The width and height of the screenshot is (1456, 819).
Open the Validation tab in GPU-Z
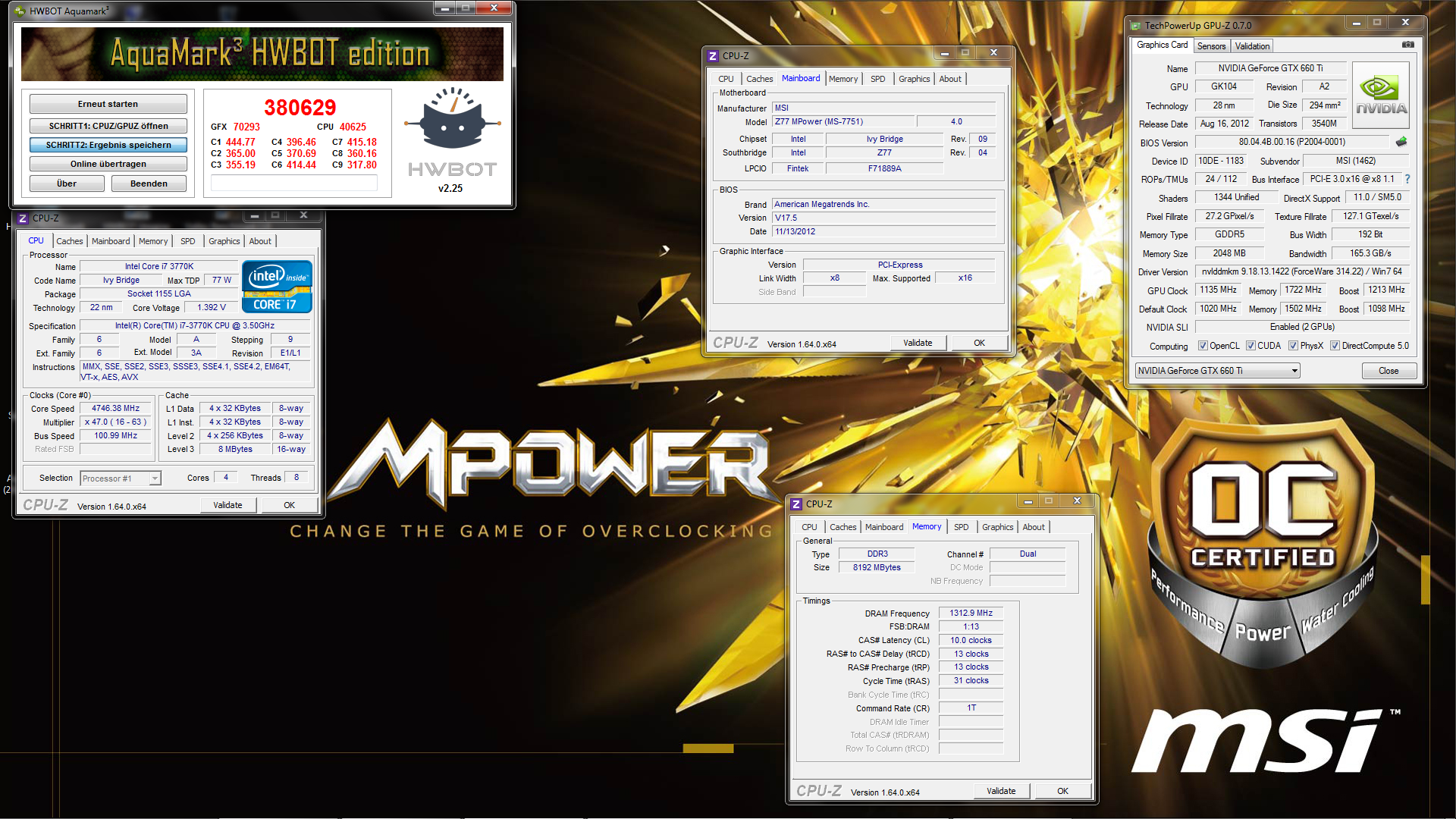[x=1252, y=46]
